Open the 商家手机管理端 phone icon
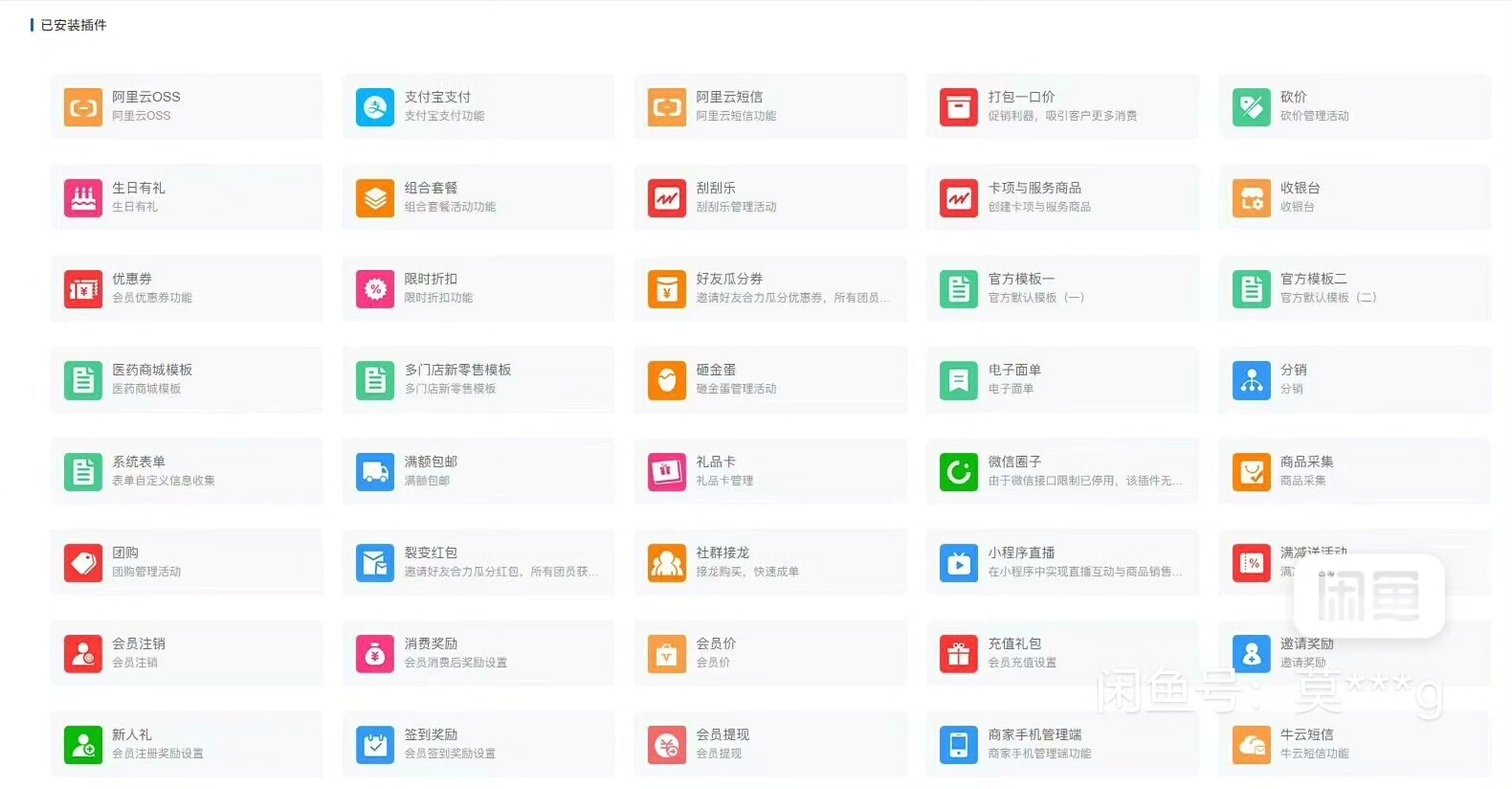The height and width of the screenshot is (789, 1512). pyautogui.click(x=959, y=745)
